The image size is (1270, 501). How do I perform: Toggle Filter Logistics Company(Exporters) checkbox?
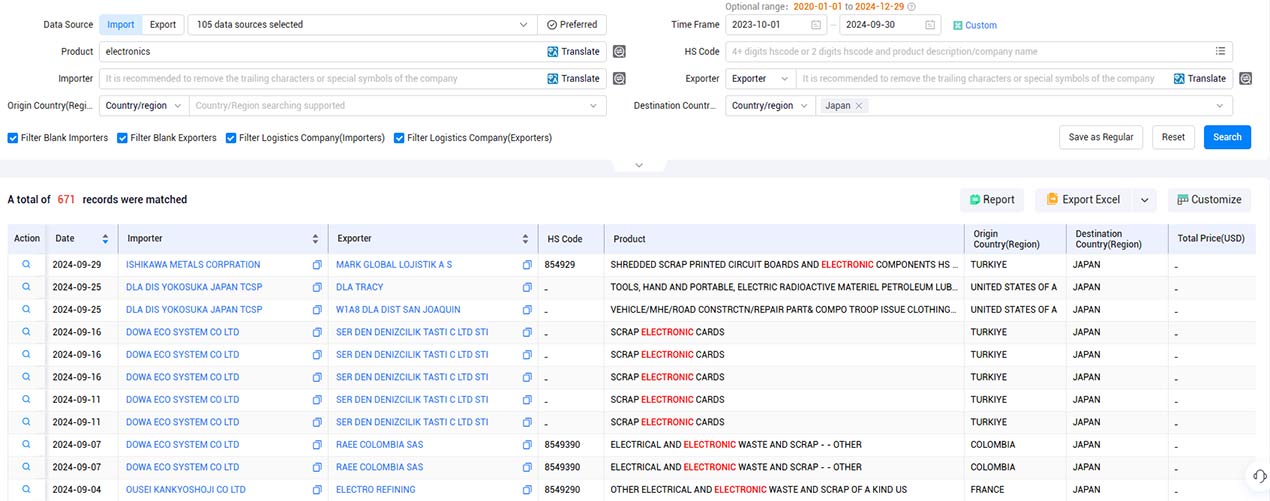399,138
